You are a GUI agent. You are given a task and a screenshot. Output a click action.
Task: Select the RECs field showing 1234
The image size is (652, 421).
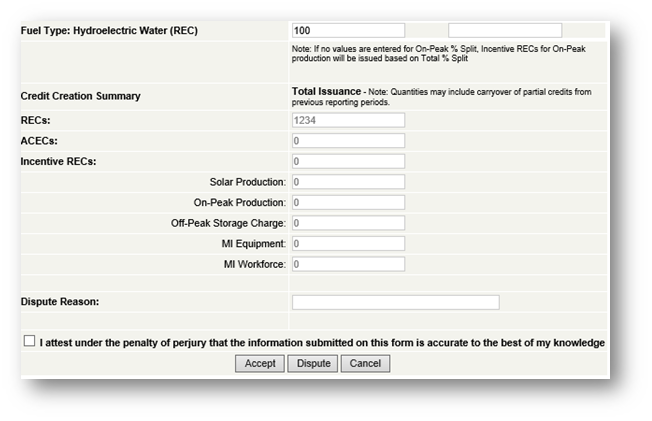point(348,120)
